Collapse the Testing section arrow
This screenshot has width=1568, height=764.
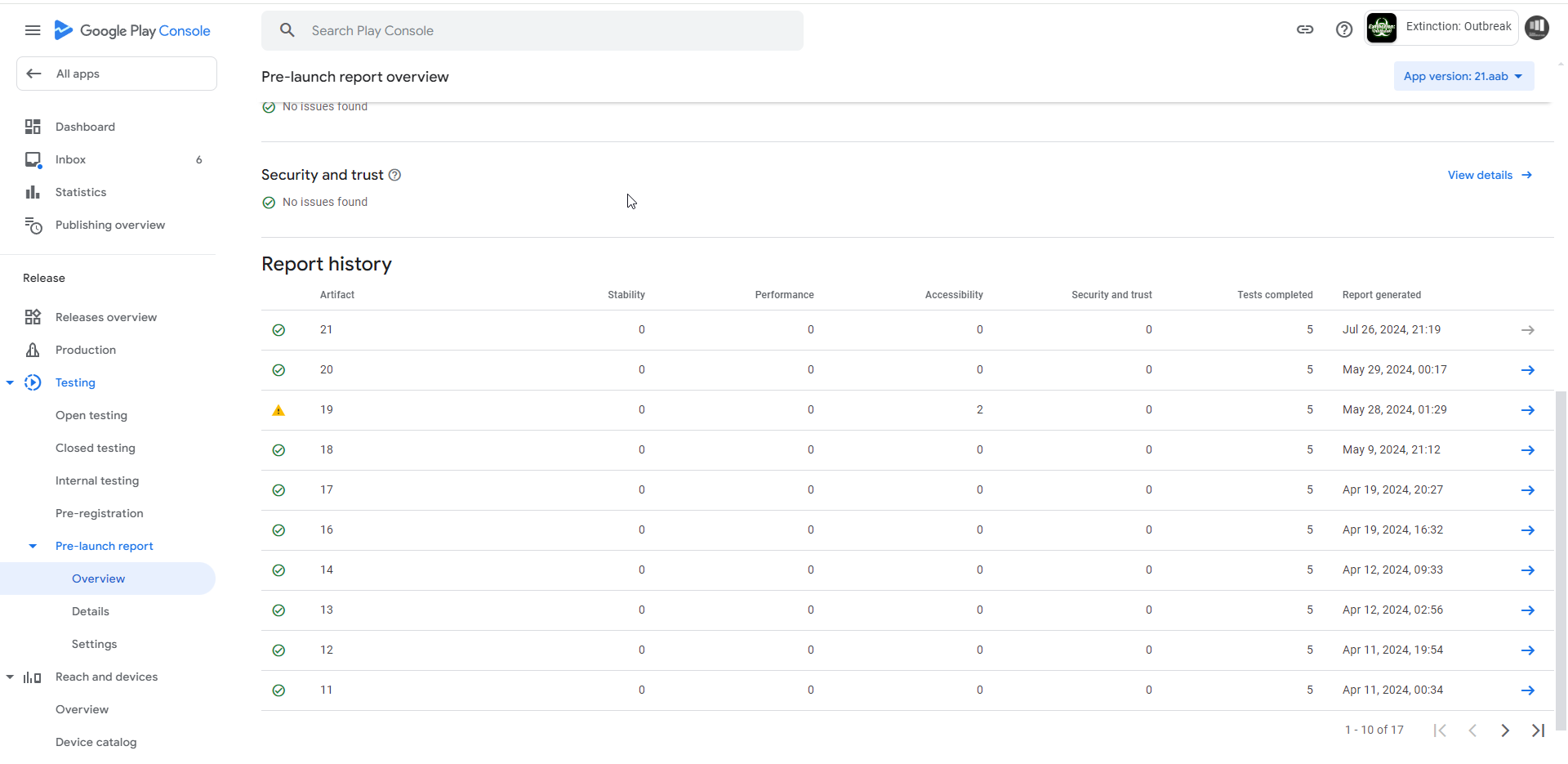point(10,382)
